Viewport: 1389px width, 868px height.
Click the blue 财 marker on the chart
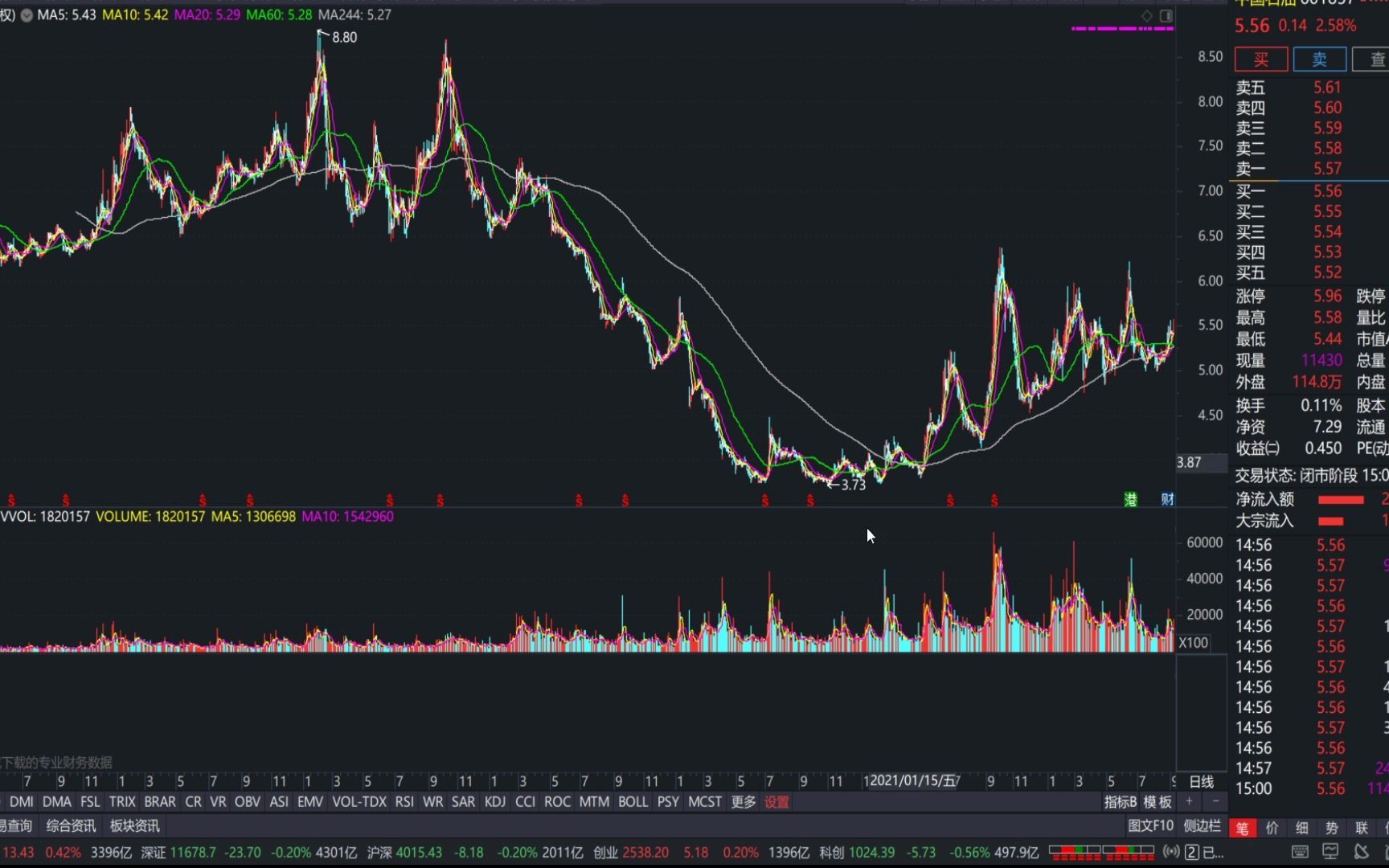click(x=1167, y=500)
